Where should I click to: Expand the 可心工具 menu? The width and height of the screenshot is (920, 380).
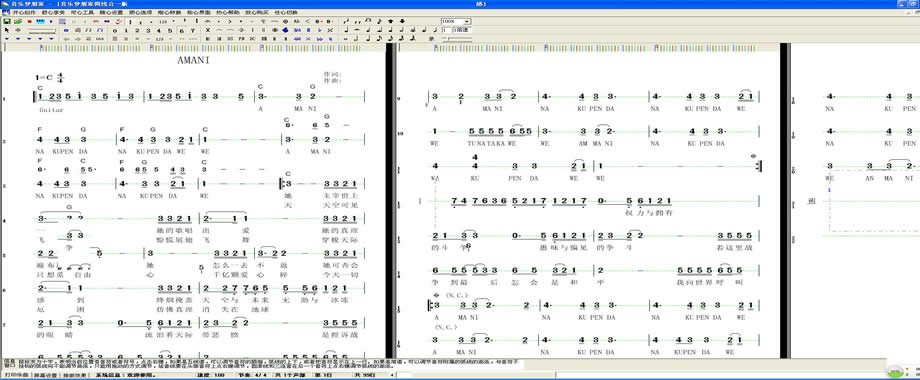(x=82, y=12)
